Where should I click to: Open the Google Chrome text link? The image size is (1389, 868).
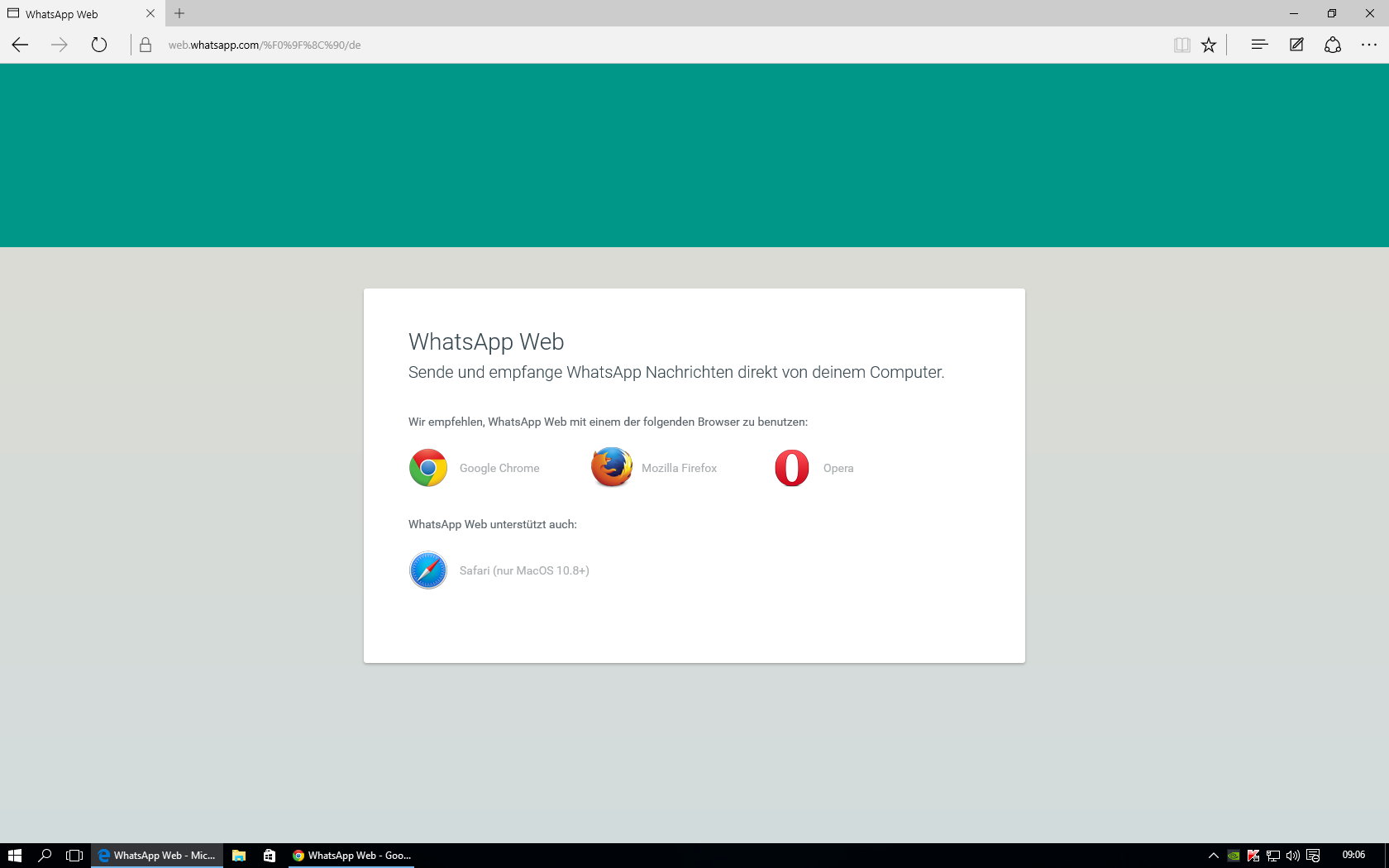(499, 468)
